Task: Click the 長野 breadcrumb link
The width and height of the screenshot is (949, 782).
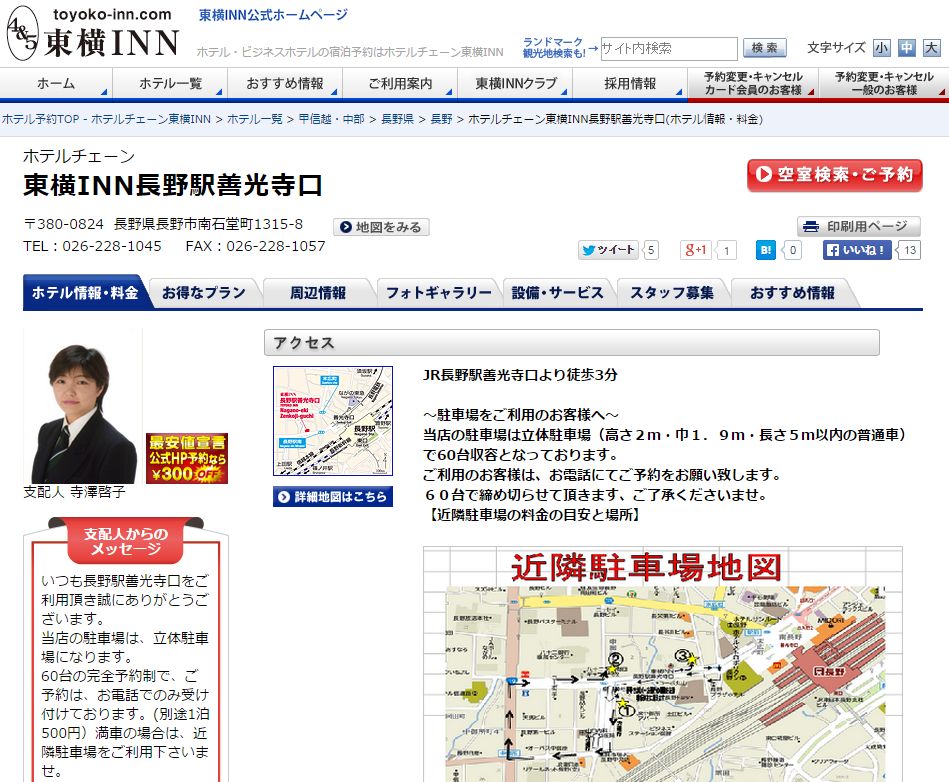Action: (441, 119)
